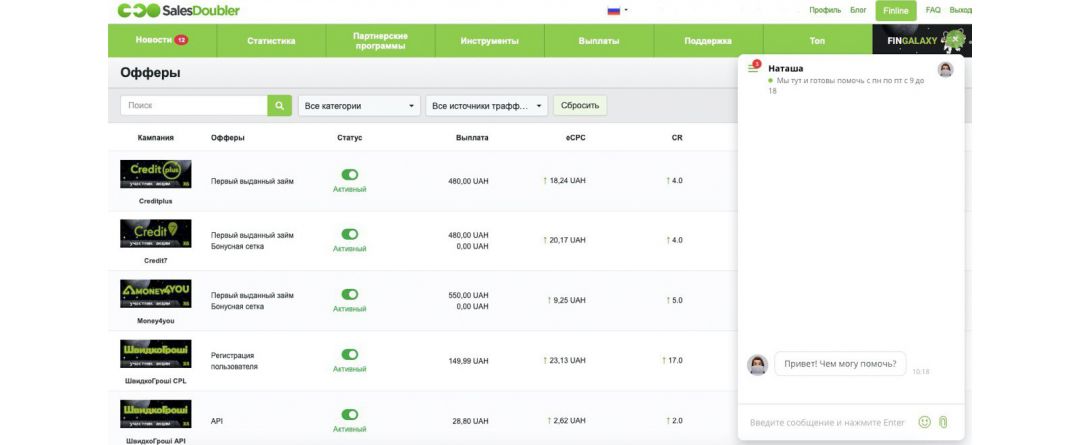Open the chat menu hamburger icon
Image resolution: width=1080 pixels, height=445 pixels.
point(753,68)
